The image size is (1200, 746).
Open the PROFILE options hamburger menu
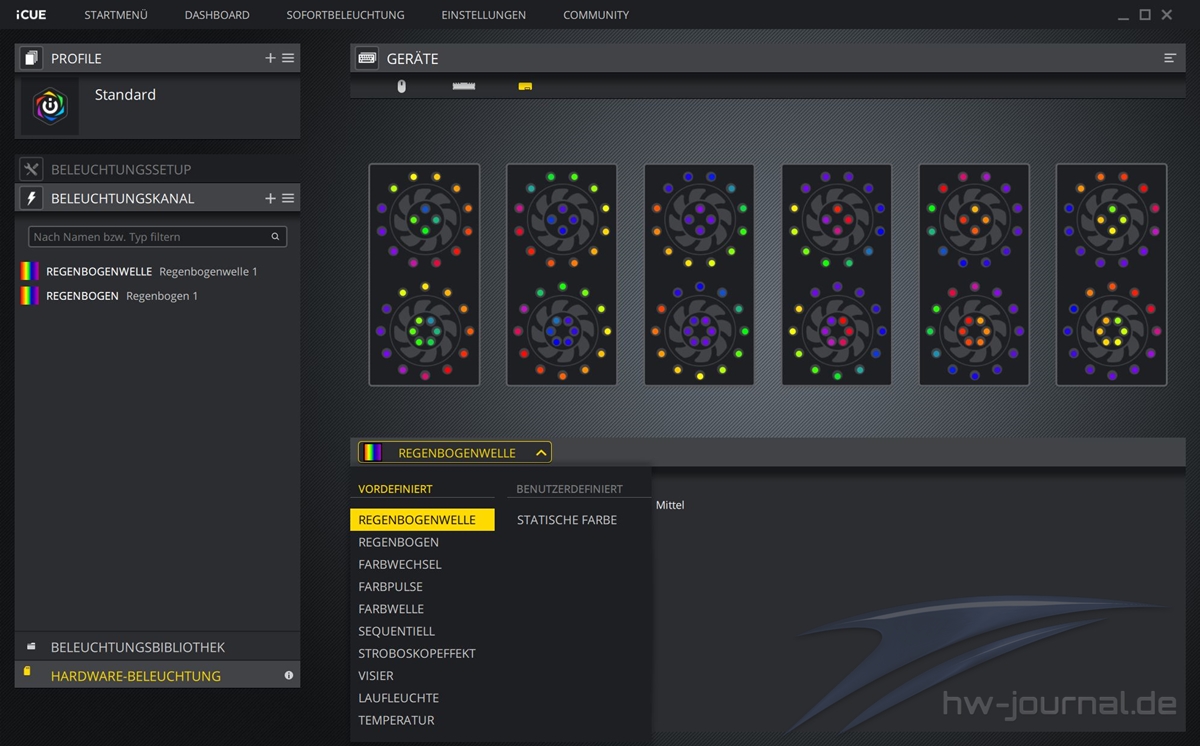288,58
